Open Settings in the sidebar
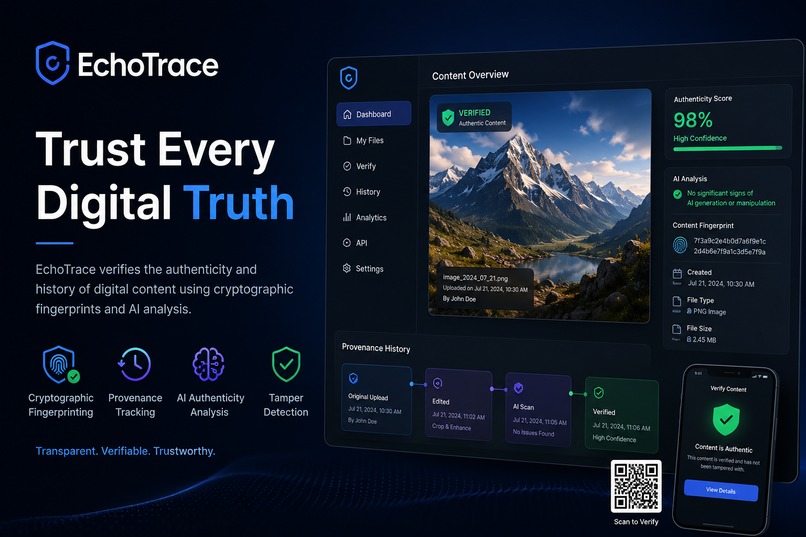 pos(370,268)
